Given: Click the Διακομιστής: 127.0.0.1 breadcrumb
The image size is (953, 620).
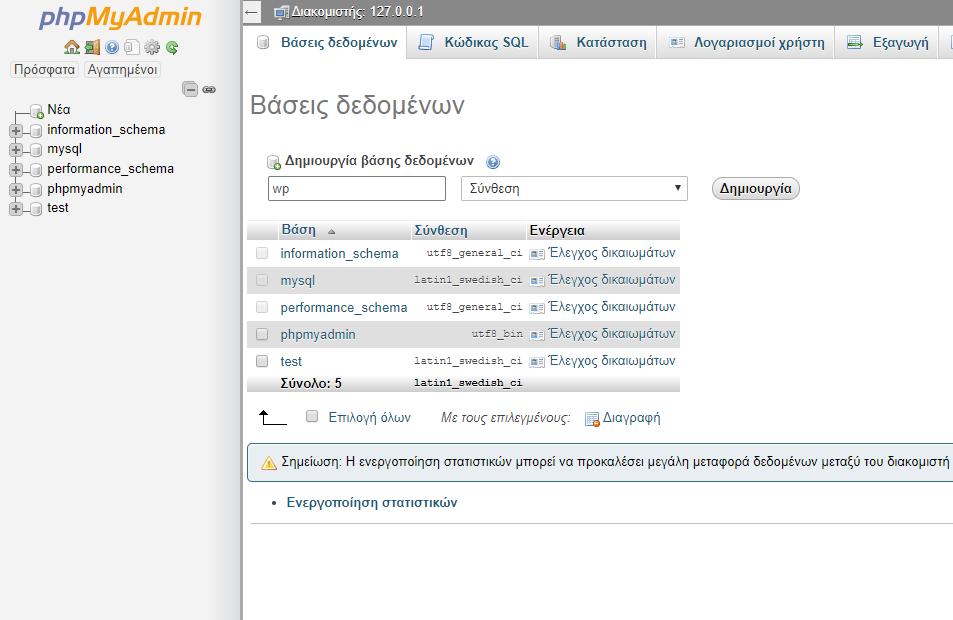Looking at the screenshot, I should [x=357, y=12].
